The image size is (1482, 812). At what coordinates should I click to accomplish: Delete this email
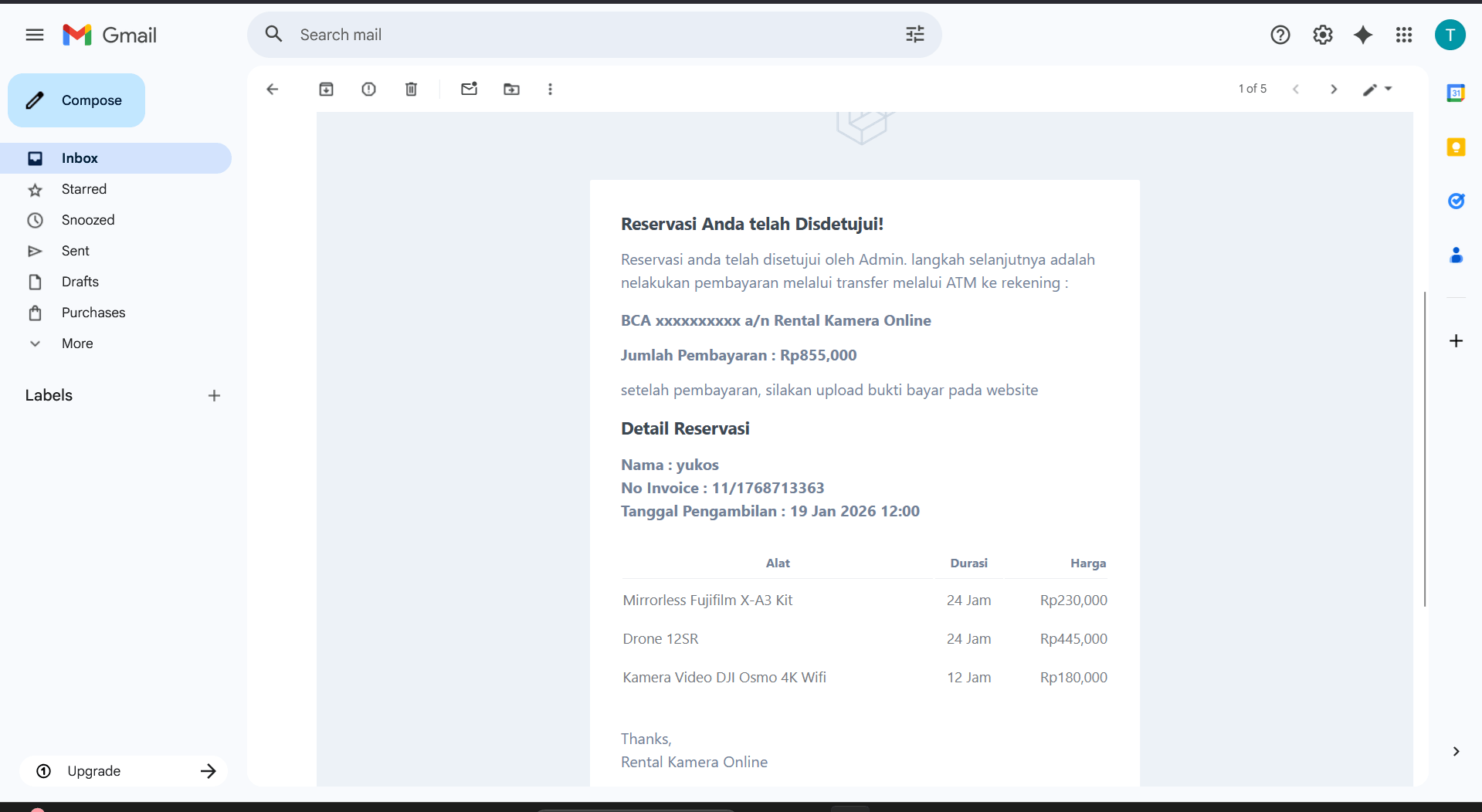[411, 90]
